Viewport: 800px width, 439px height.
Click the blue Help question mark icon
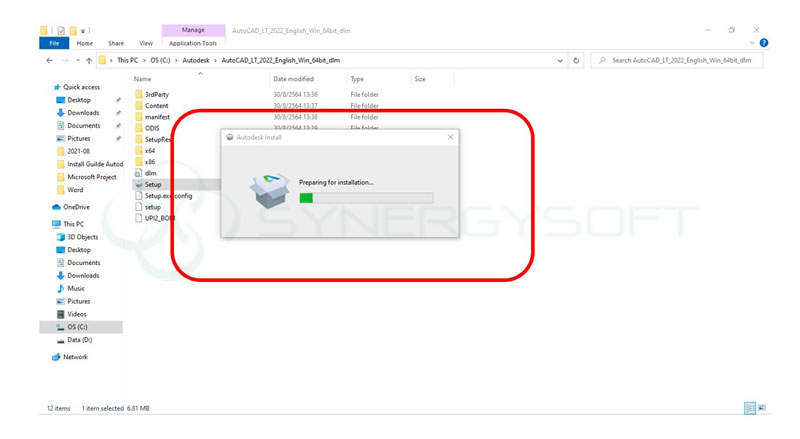click(764, 43)
